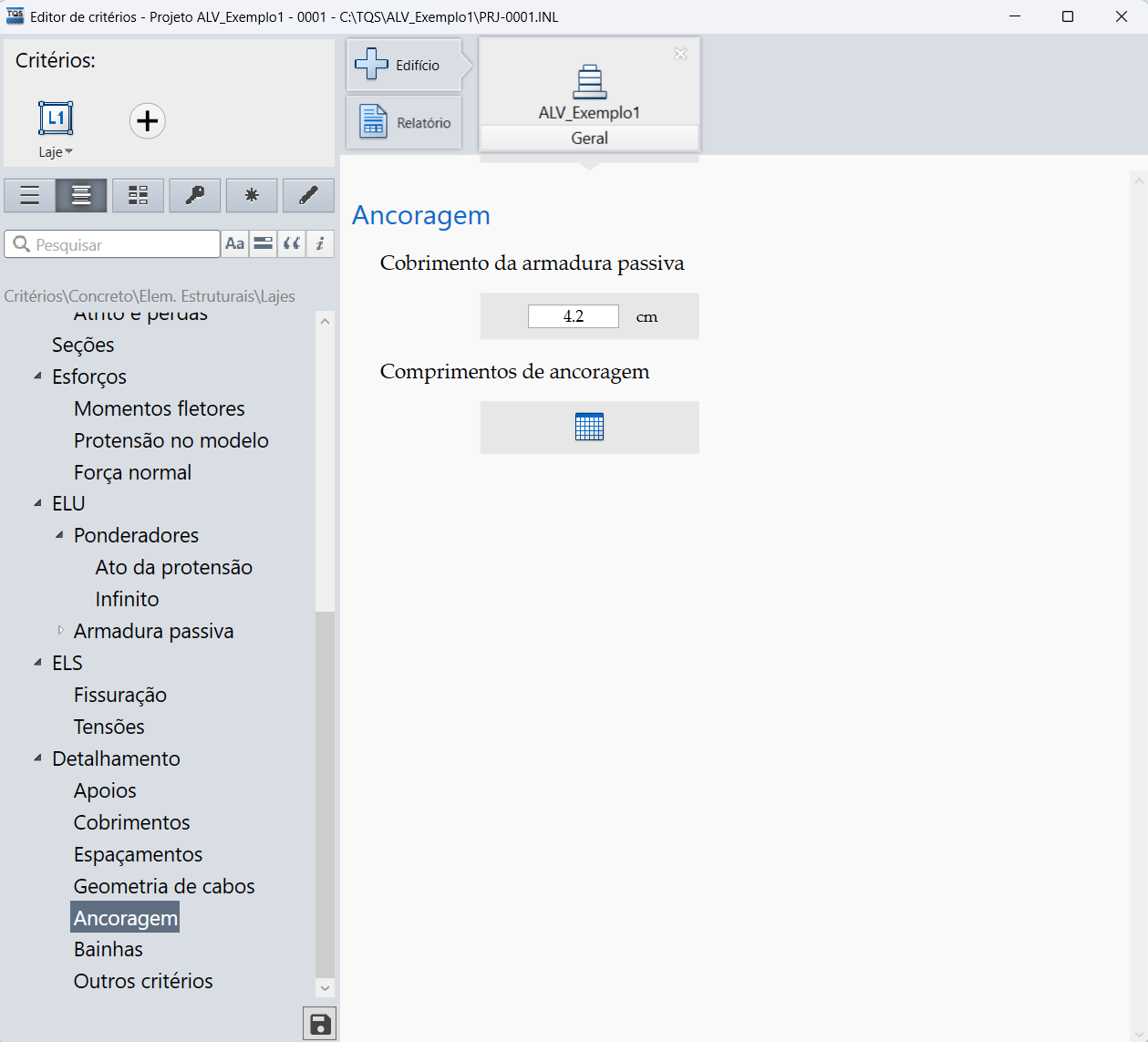Open the Laje dropdown arrow
This screenshot has height=1042, width=1148.
tap(69, 152)
